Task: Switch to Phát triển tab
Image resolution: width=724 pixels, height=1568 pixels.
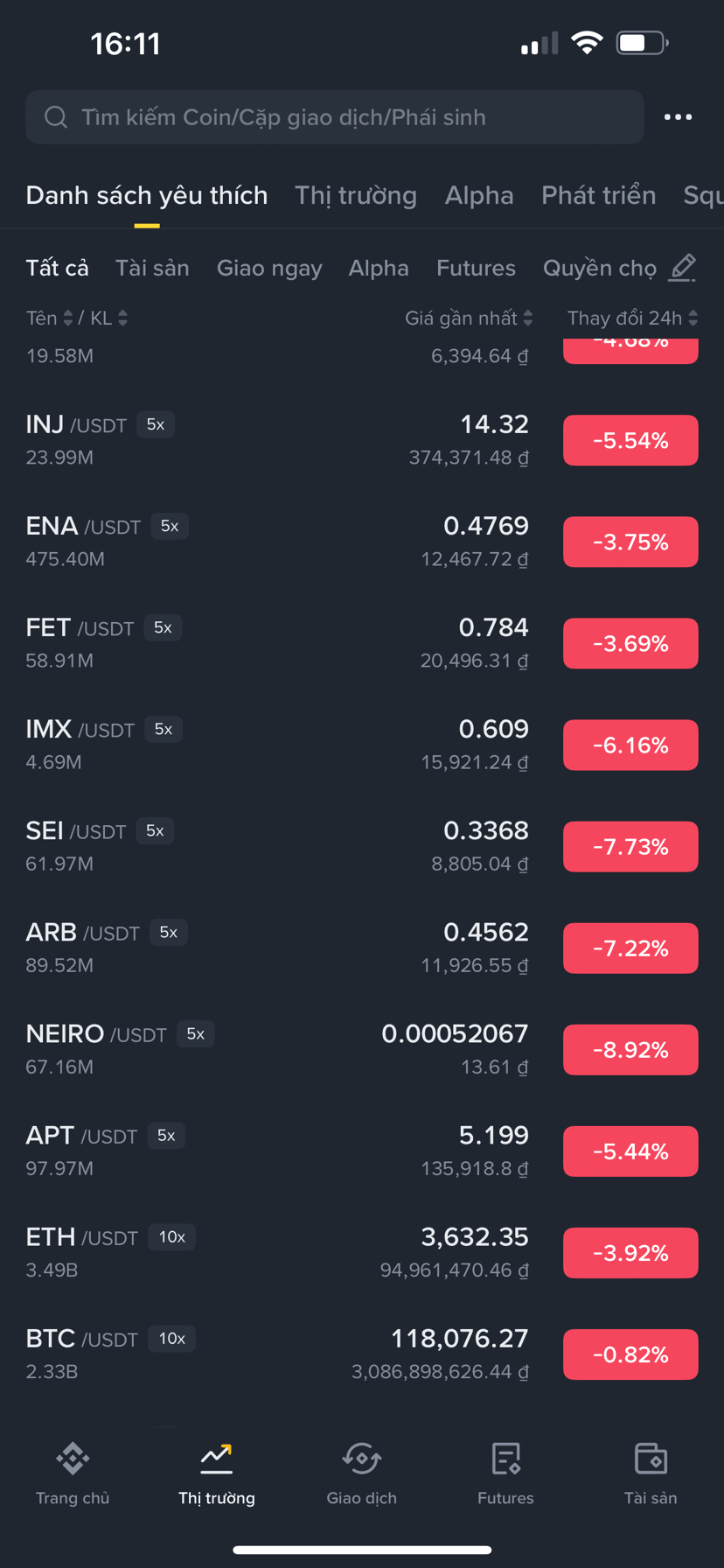Action: pos(598,195)
